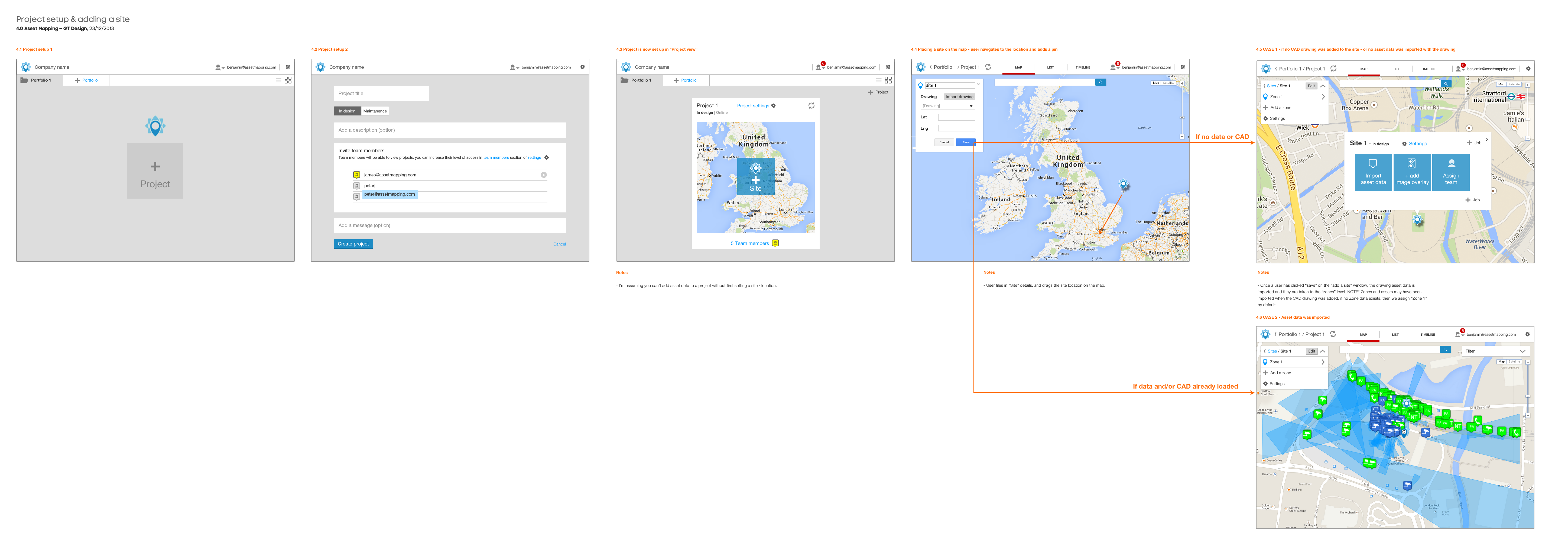Click Edit button in 4.5 side panel
The image size is (1568, 559).
point(1312,86)
